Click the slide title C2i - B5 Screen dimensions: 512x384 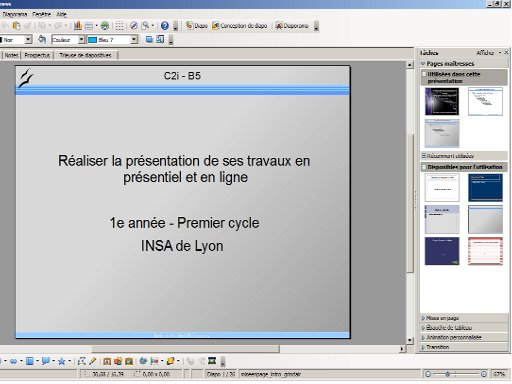click(x=182, y=76)
